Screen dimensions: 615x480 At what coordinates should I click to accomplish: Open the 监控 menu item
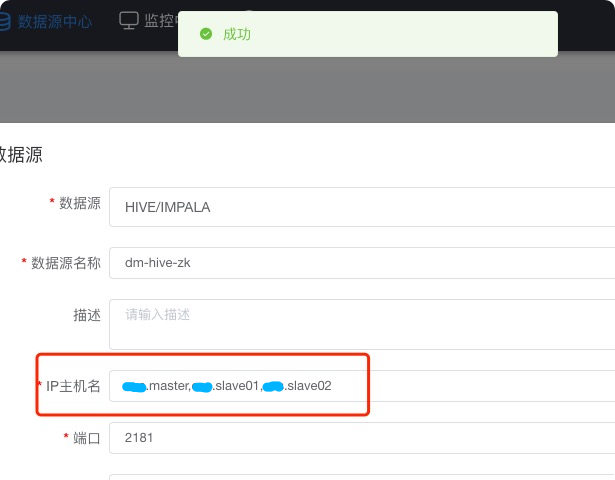[x=159, y=20]
